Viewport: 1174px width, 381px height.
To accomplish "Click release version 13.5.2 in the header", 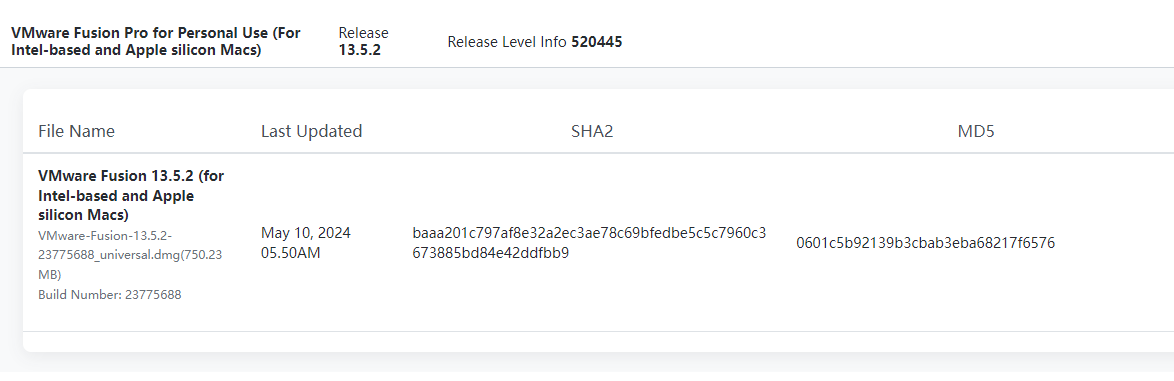I will coord(360,50).
